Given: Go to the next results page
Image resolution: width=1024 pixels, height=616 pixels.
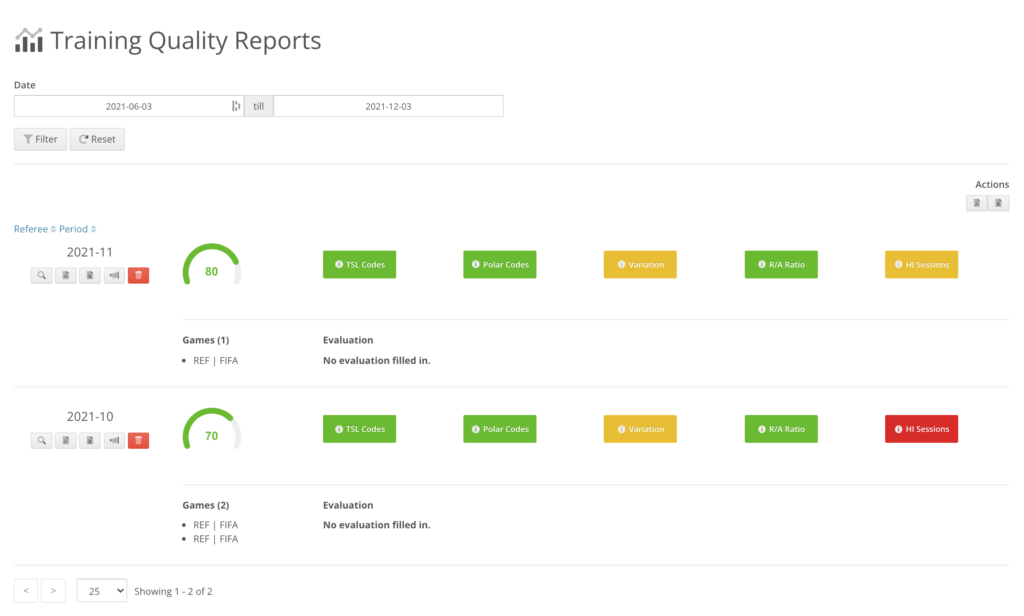Looking at the screenshot, I should [x=54, y=591].
